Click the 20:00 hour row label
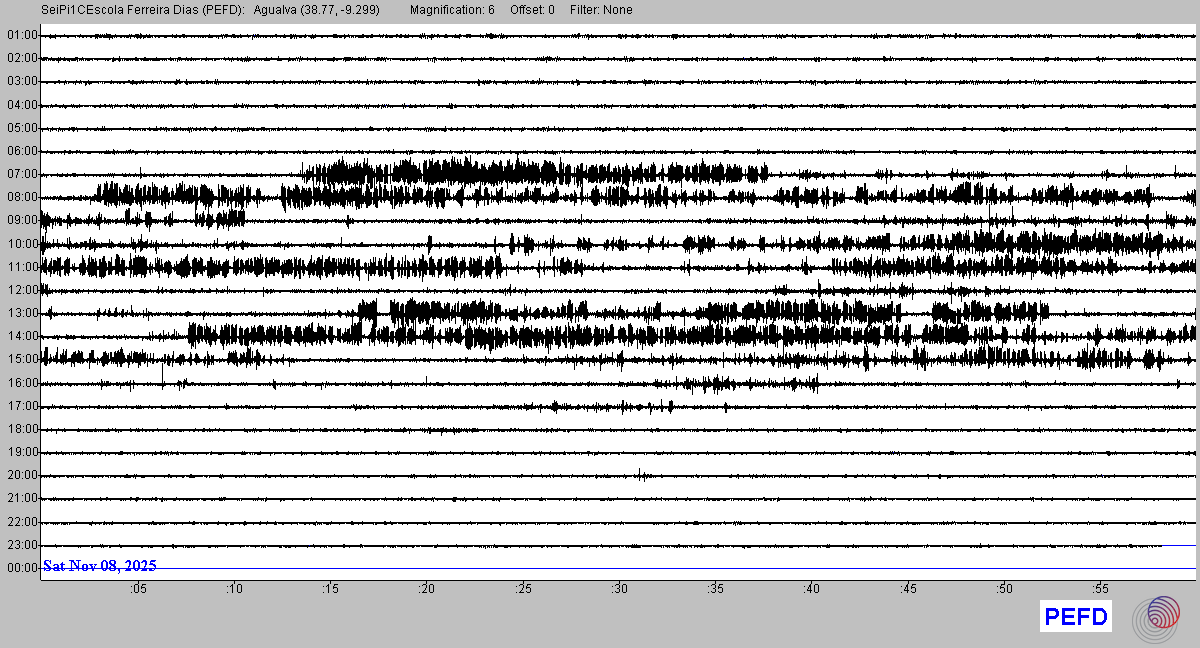Viewport: 1200px width, 648px height. point(21,475)
